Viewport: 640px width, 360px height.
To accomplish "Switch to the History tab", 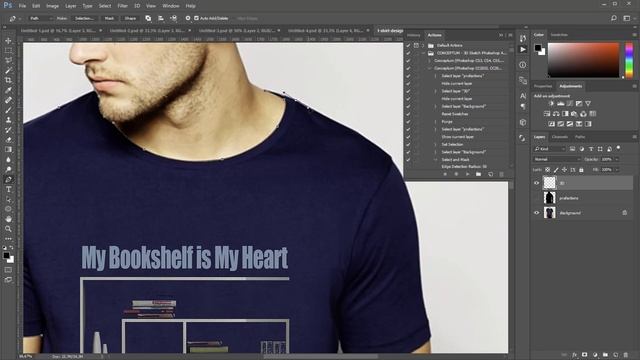I will 413,35.
